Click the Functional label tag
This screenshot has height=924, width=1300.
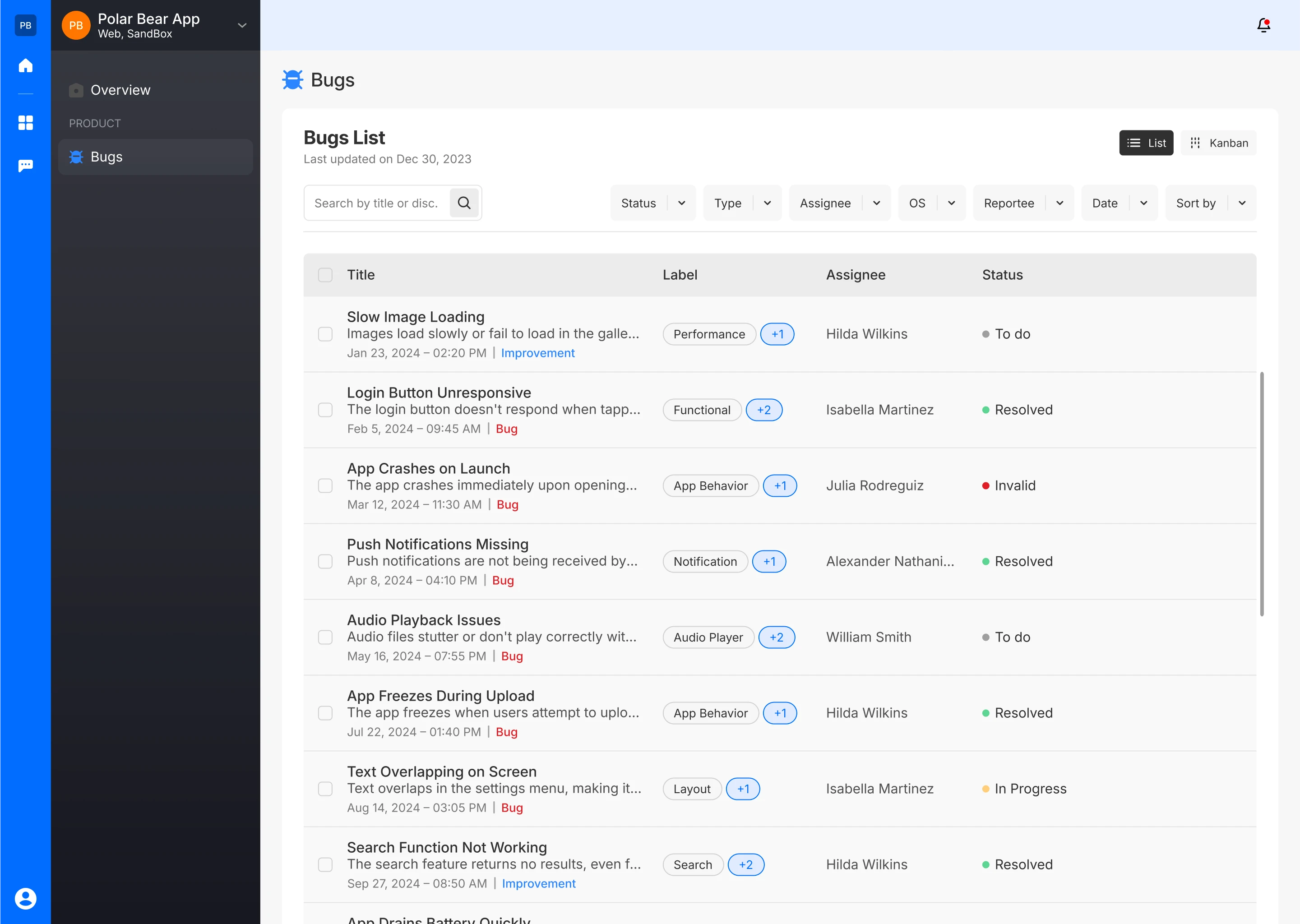(x=702, y=410)
